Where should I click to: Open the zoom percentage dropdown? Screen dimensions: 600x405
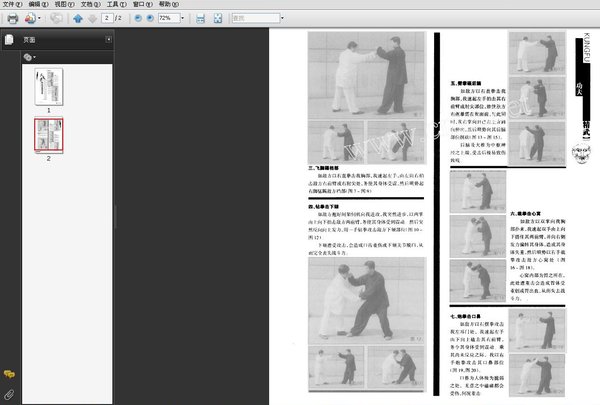pyautogui.click(x=179, y=18)
